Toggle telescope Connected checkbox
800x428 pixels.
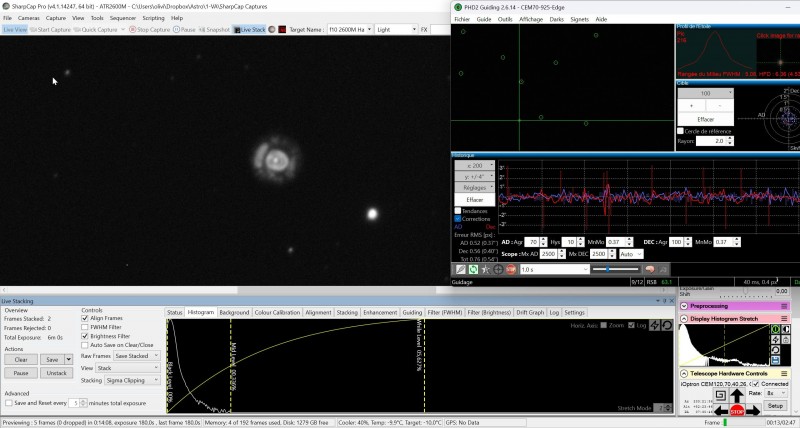(x=756, y=384)
